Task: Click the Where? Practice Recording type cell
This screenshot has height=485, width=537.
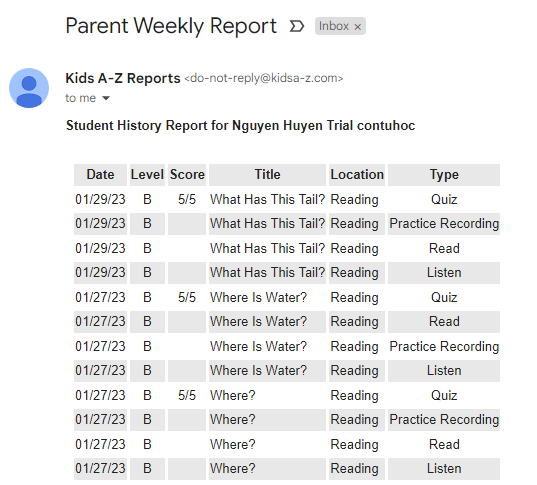Action: coord(444,420)
